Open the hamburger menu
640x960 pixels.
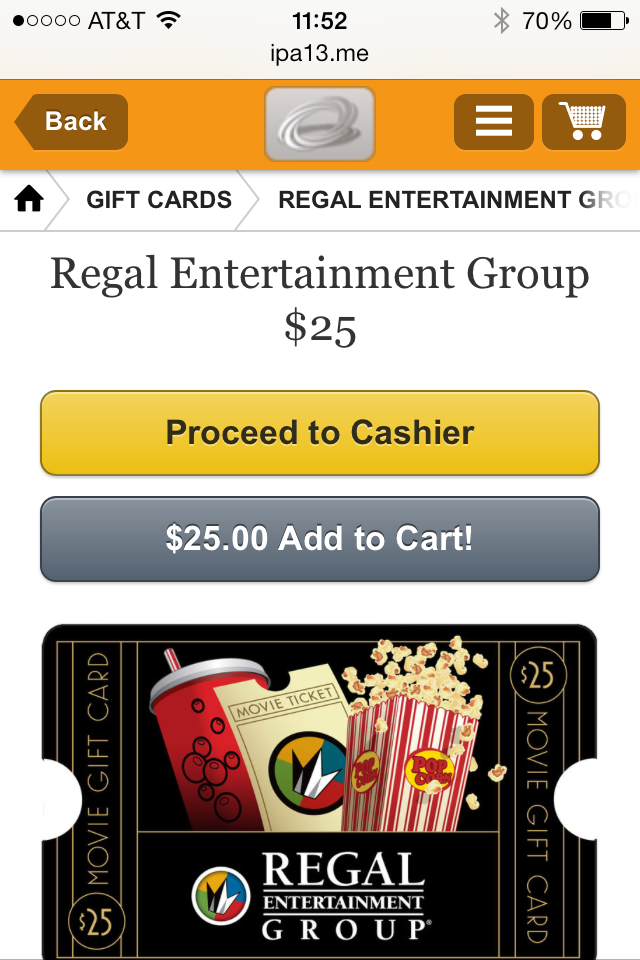click(x=494, y=122)
